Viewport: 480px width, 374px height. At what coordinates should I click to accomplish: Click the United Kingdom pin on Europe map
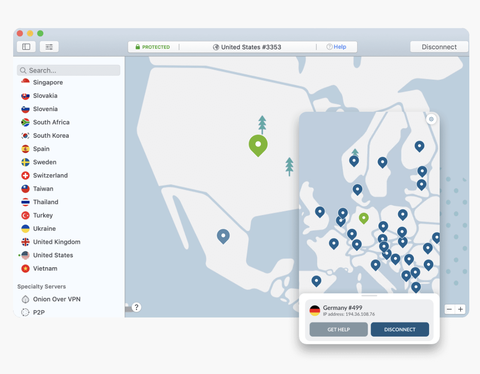320,212
